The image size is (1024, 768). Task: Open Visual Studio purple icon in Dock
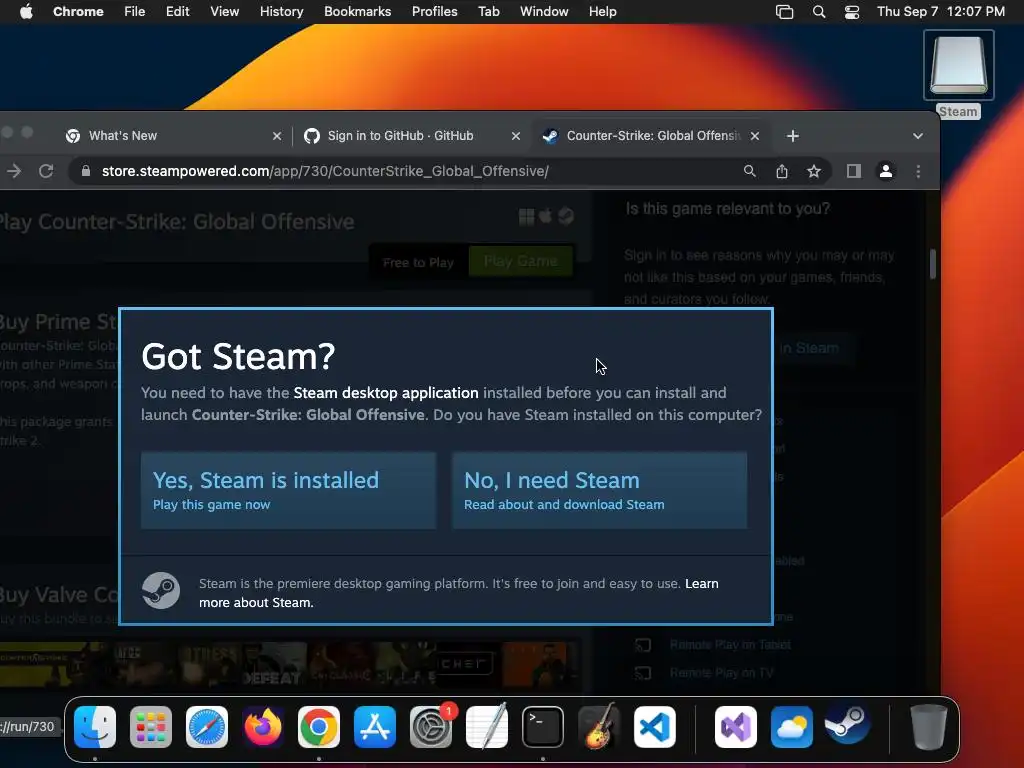(736, 727)
